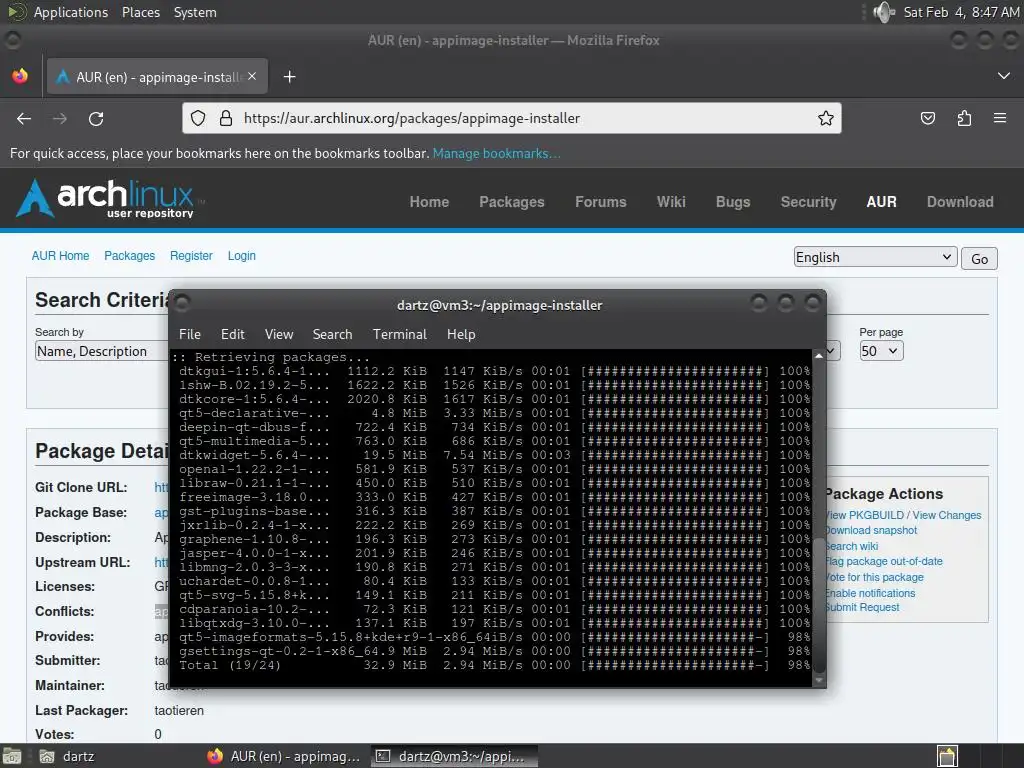The height and width of the screenshot is (768, 1024).
Task: Click Flag package out-of-date link
Action: click(x=884, y=561)
